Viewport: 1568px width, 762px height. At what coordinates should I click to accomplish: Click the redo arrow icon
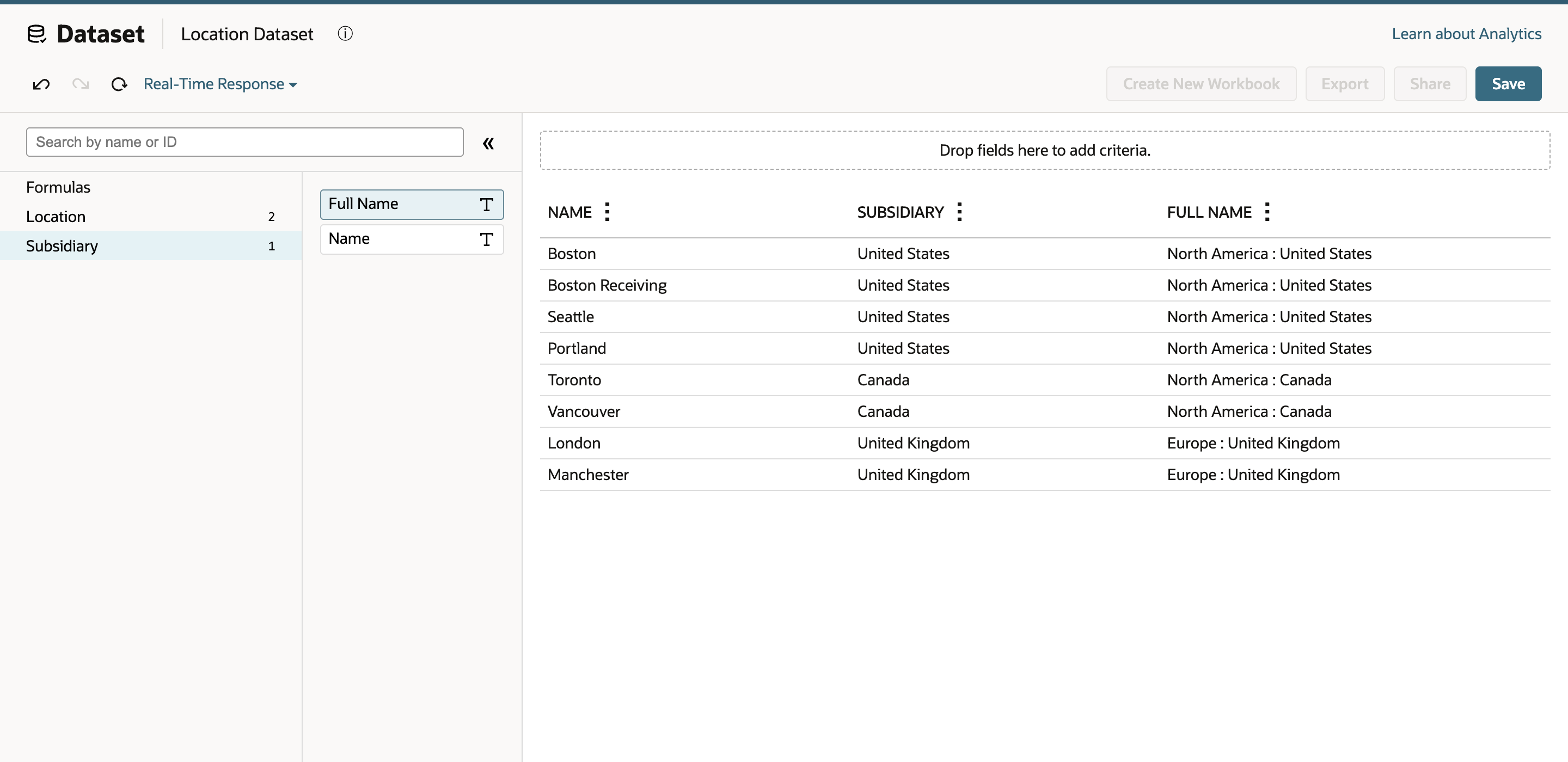click(81, 84)
